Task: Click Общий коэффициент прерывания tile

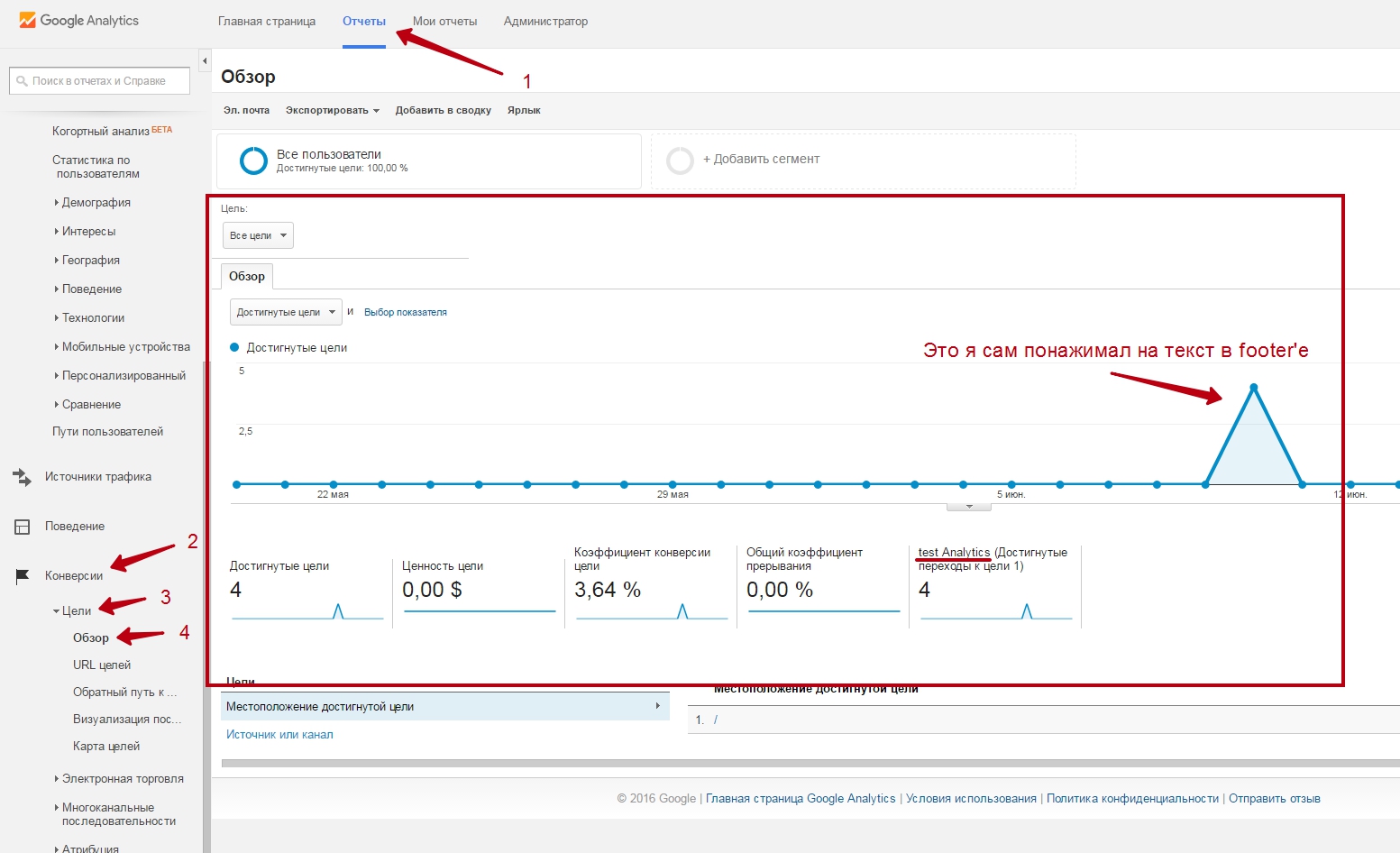Action: pos(823,586)
